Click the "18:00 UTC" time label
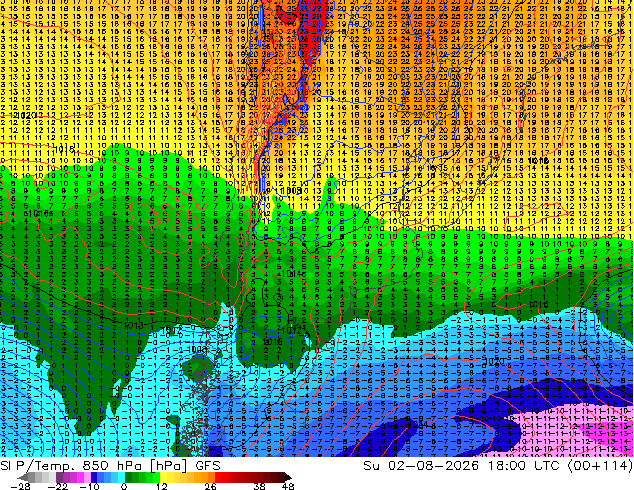This screenshot has height=490, width=634. tap(522, 466)
